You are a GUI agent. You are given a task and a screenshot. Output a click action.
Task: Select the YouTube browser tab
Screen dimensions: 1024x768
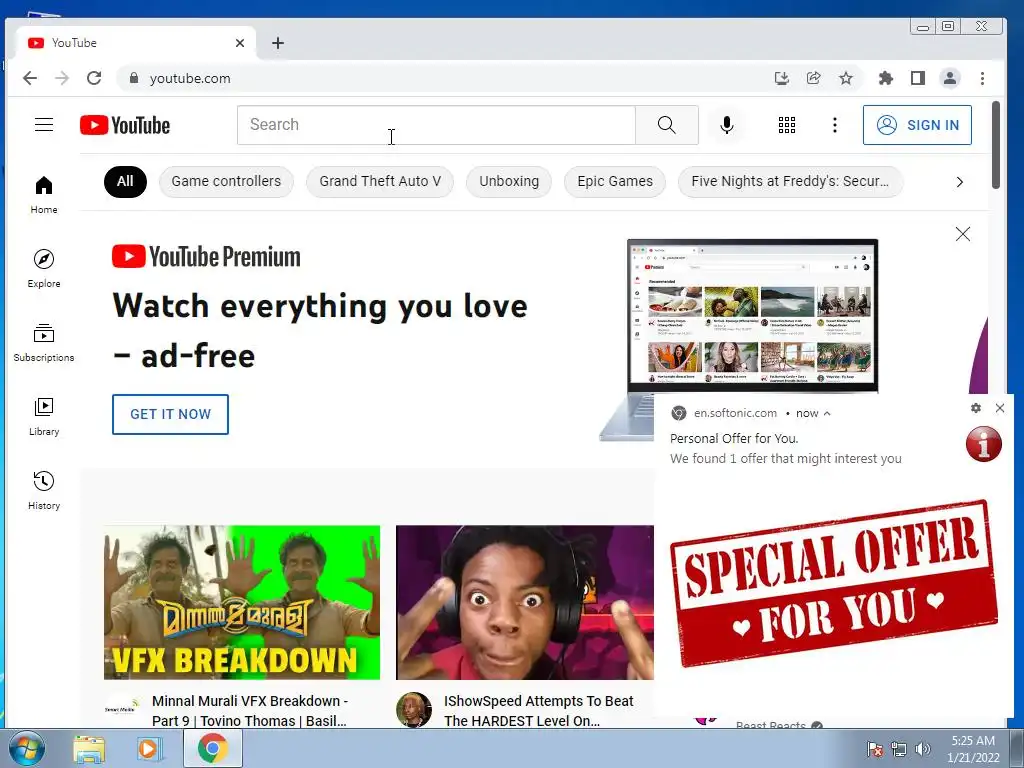[136, 43]
